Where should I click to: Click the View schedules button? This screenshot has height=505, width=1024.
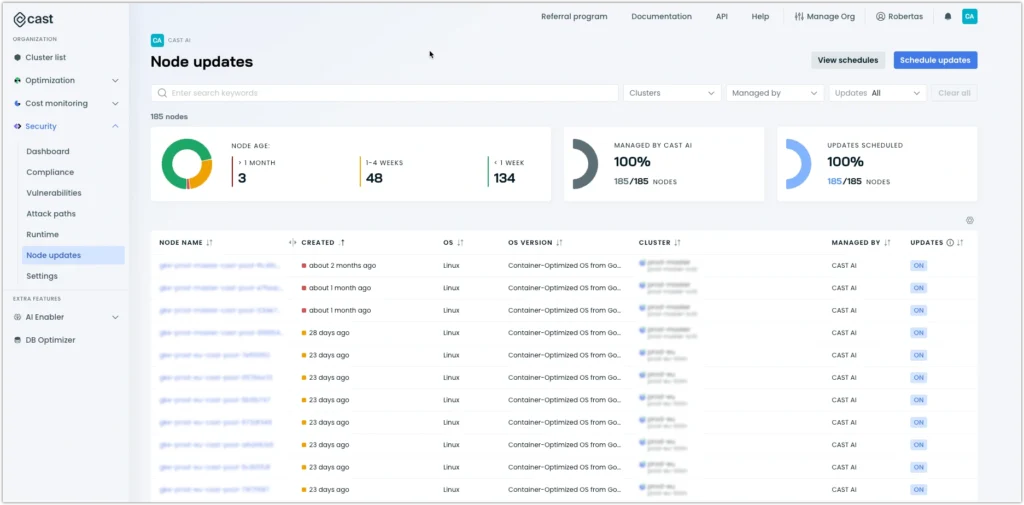pos(848,60)
